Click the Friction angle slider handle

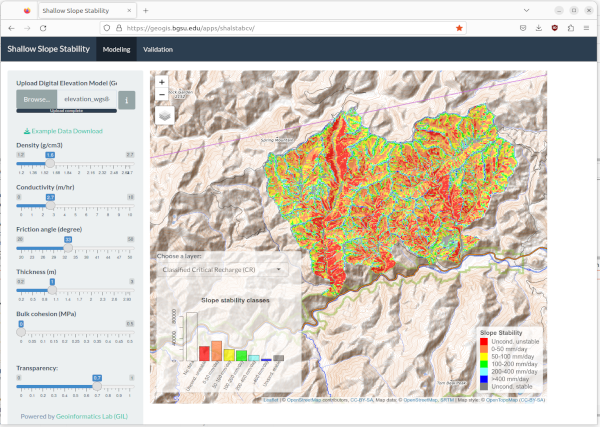point(68,240)
